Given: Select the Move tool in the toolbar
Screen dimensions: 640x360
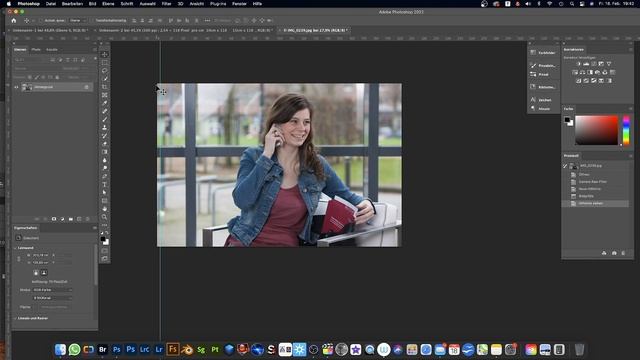Looking at the screenshot, I should (x=104, y=54).
